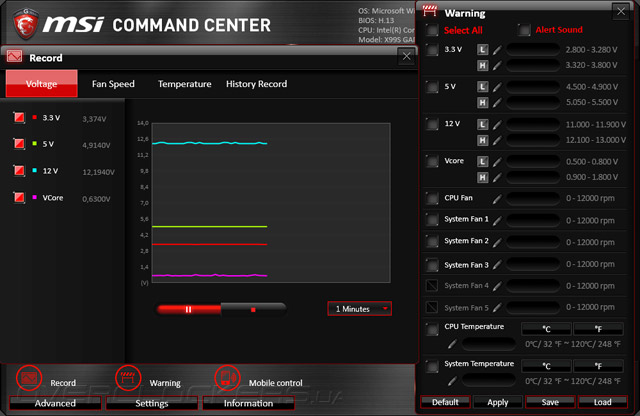Switch to the Voltage tab

click(42, 84)
